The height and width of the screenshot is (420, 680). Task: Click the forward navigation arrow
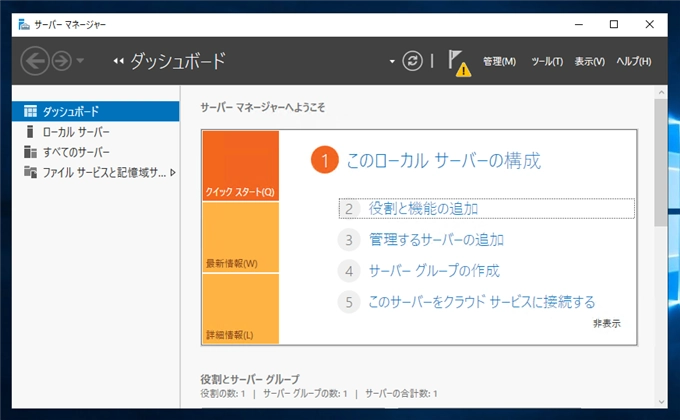(62, 61)
